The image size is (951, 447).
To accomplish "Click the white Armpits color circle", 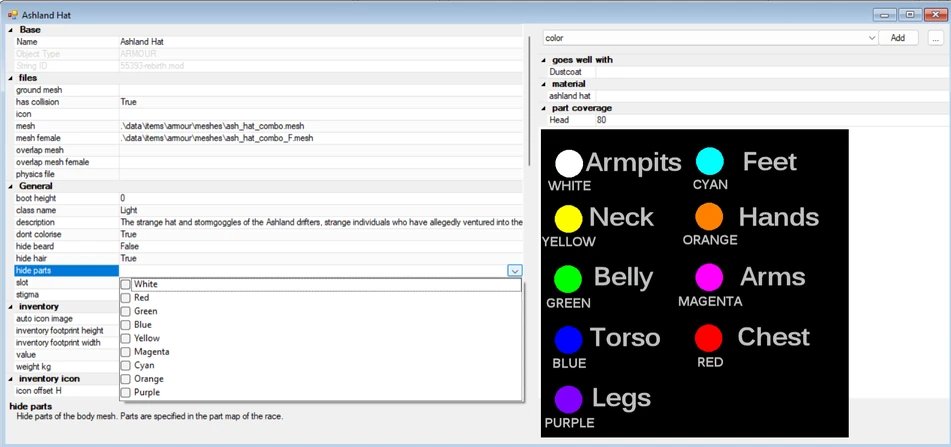I will click(569, 163).
